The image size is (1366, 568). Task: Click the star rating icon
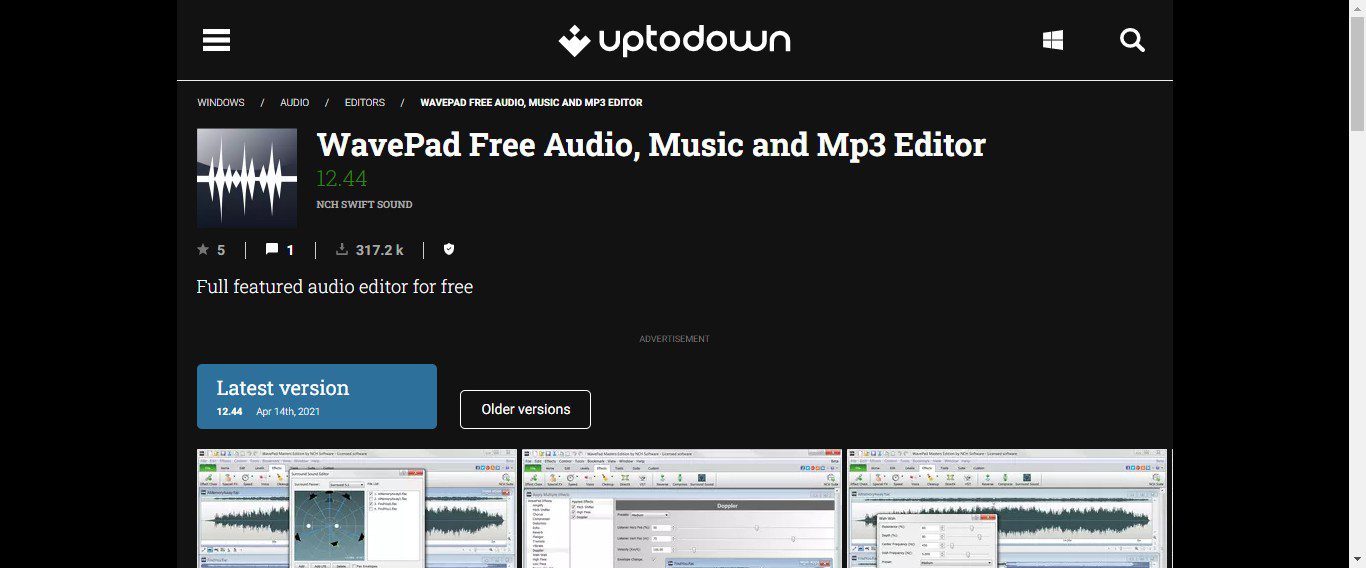(x=203, y=250)
